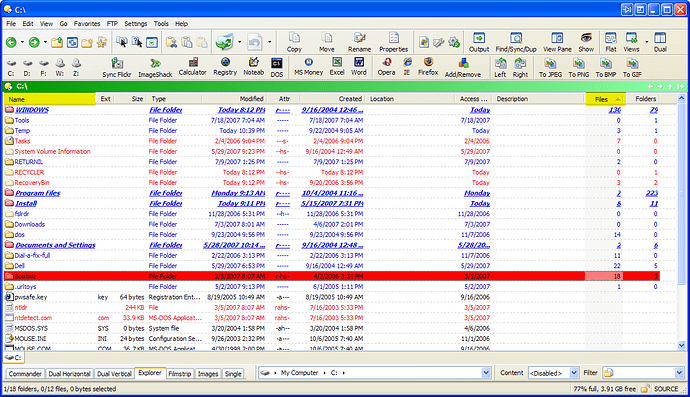The height and width of the screenshot is (397, 690).
Task: Open dropdown arrow beside Views icon
Action: coord(646,42)
